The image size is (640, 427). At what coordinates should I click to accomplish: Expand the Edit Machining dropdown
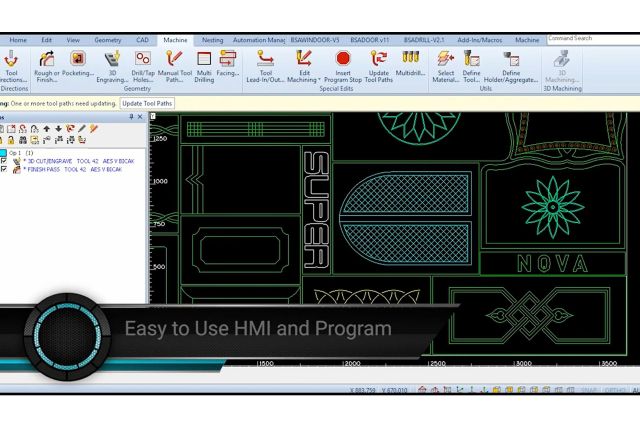click(305, 64)
